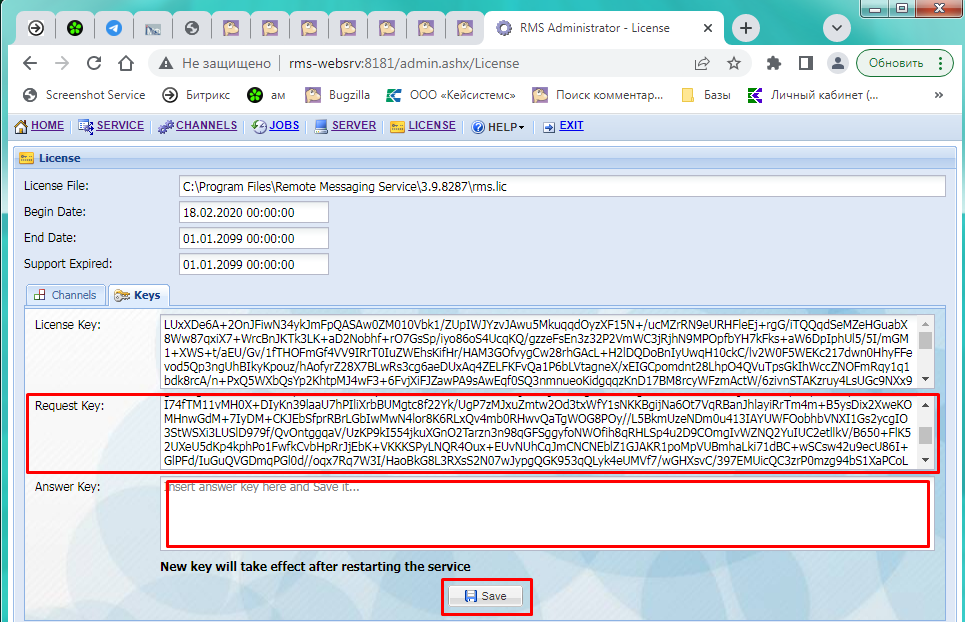Reload the page with the refresh icon
The image size is (965, 622).
(94, 63)
